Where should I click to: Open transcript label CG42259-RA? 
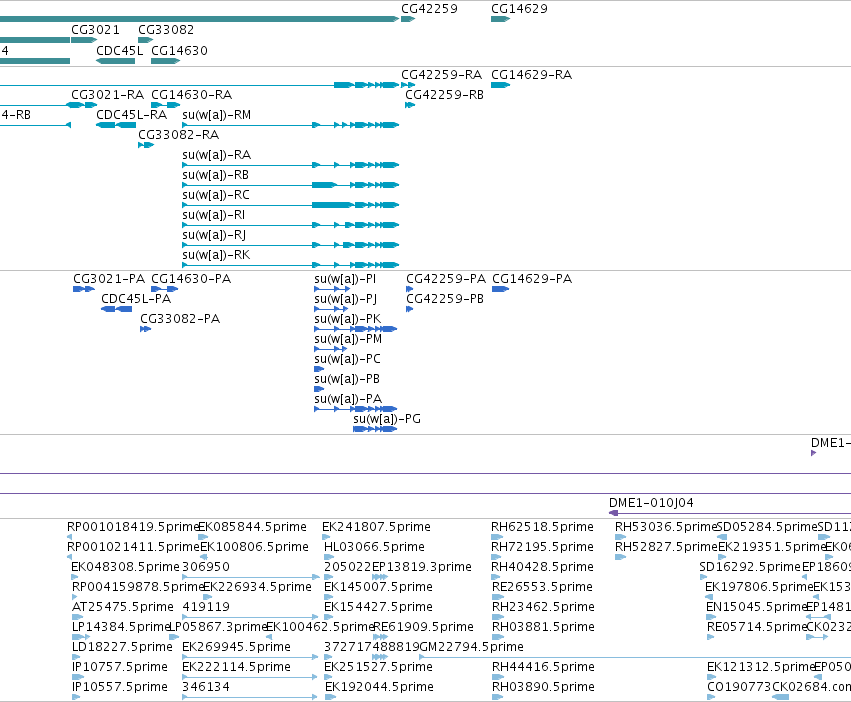(441, 74)
